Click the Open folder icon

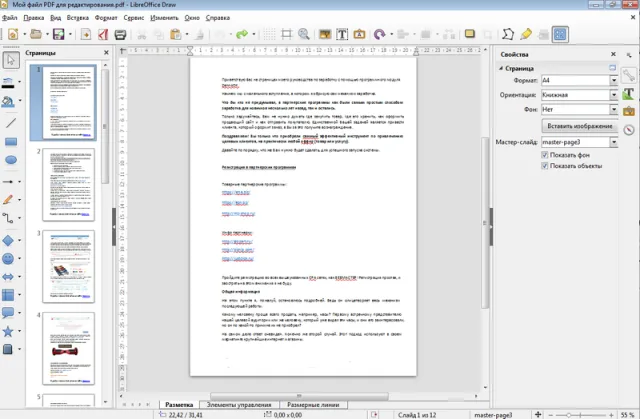(36, 34)
